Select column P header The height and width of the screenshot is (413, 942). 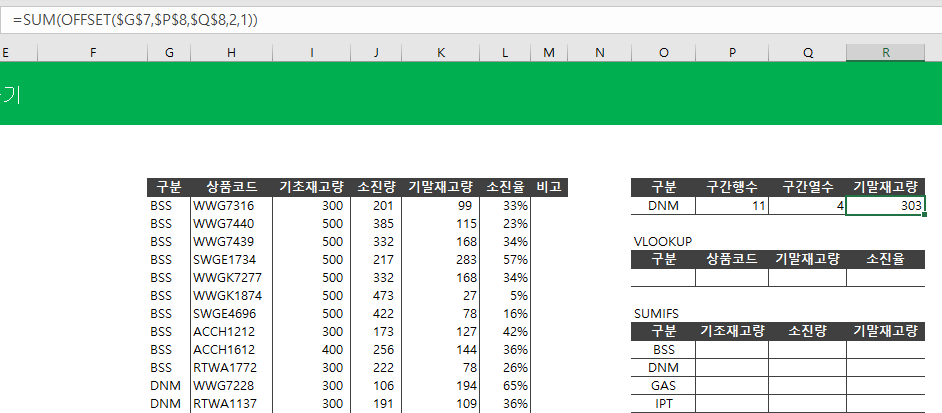click(732, 53)
